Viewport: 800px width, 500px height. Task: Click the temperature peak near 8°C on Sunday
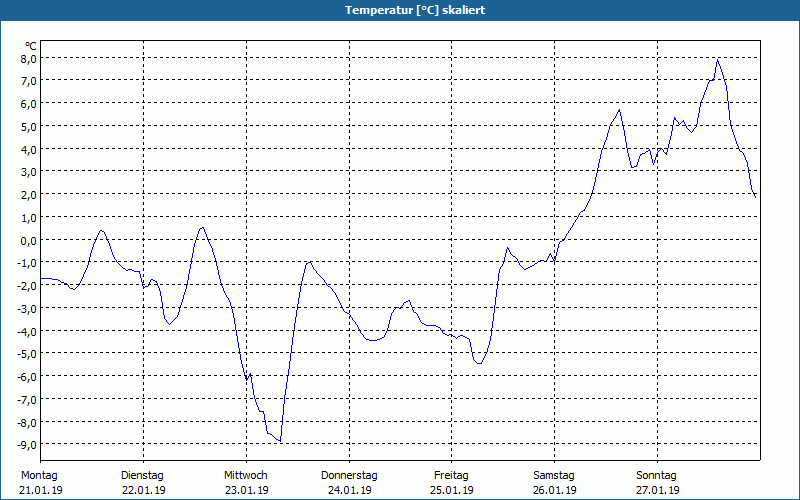pos(717,60)
